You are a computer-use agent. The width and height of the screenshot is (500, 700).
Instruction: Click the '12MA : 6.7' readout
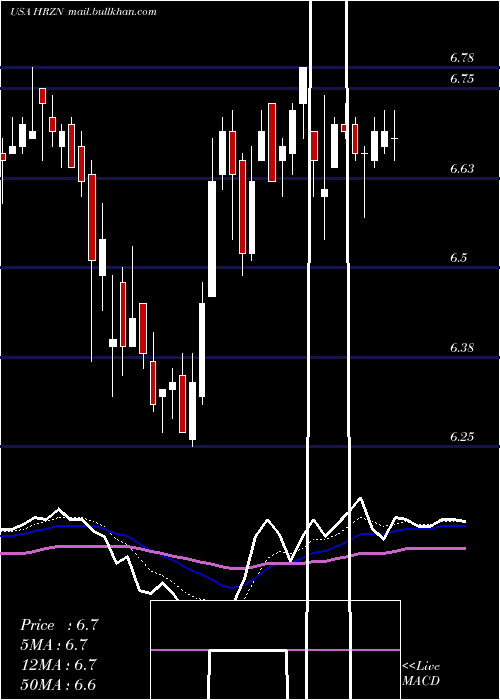tap(58, 664)
